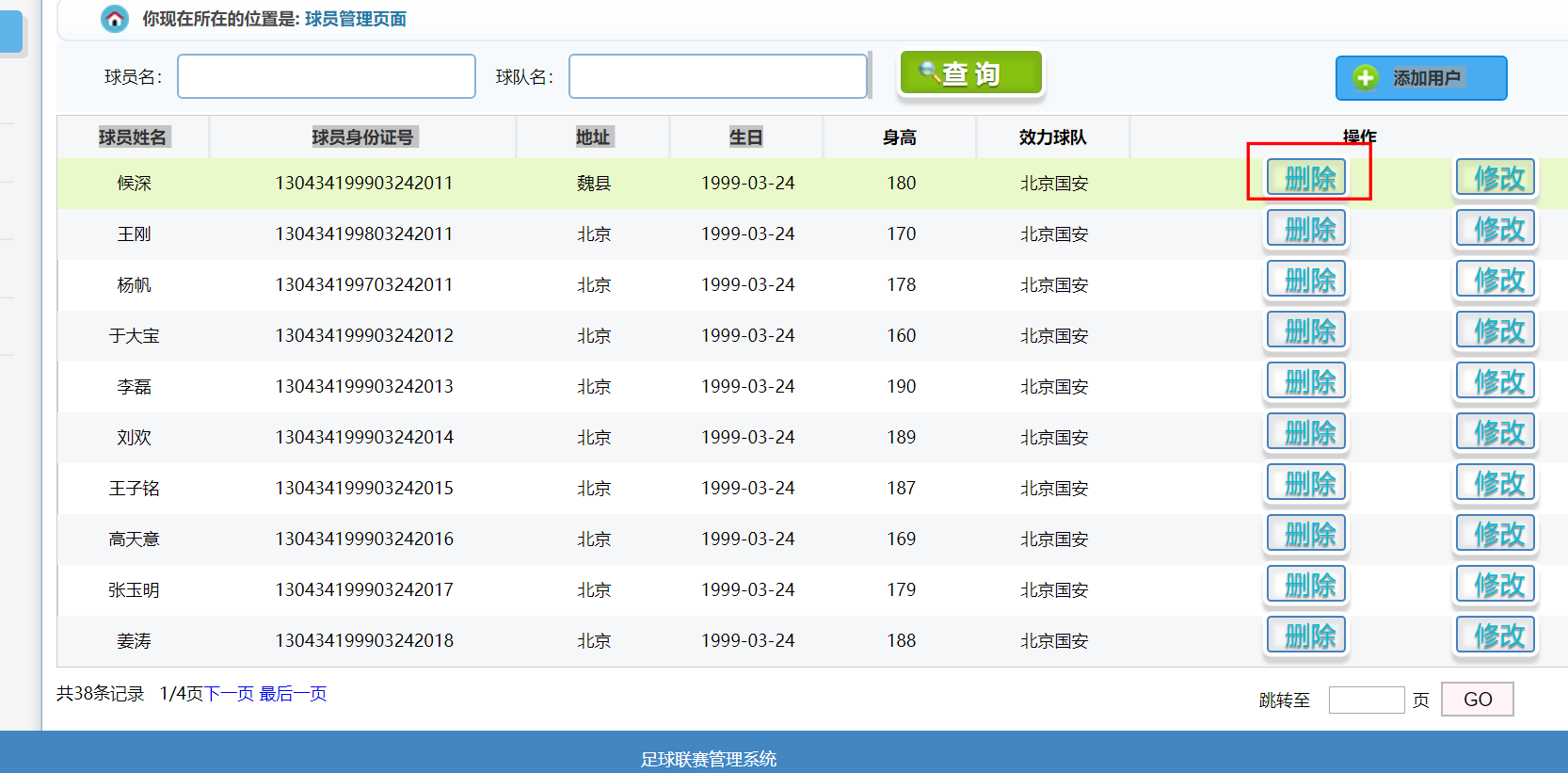Image resolution: width=1568 pixels, height=773 pixels.
Task: Click the 生日 column header
Action: click(746, 137)
